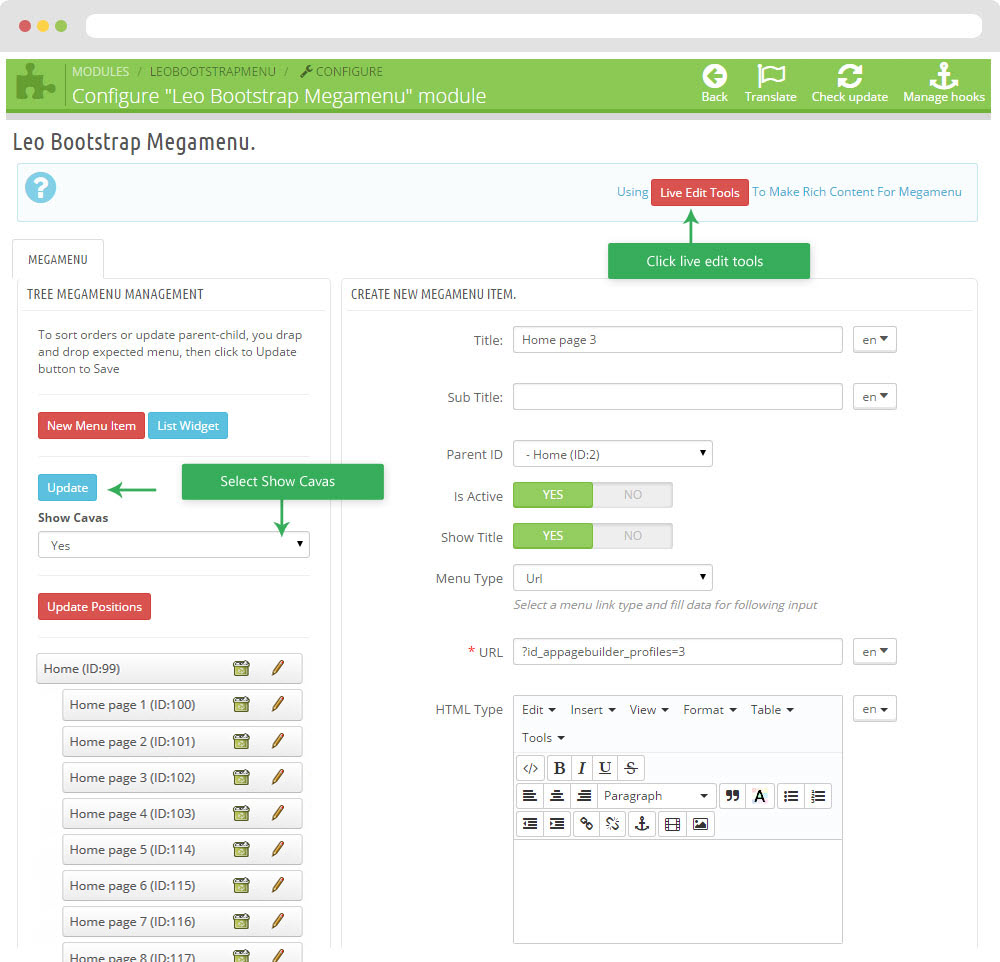
Task: Edit the Home (ID:99) menu item
Action: point(277,668)
